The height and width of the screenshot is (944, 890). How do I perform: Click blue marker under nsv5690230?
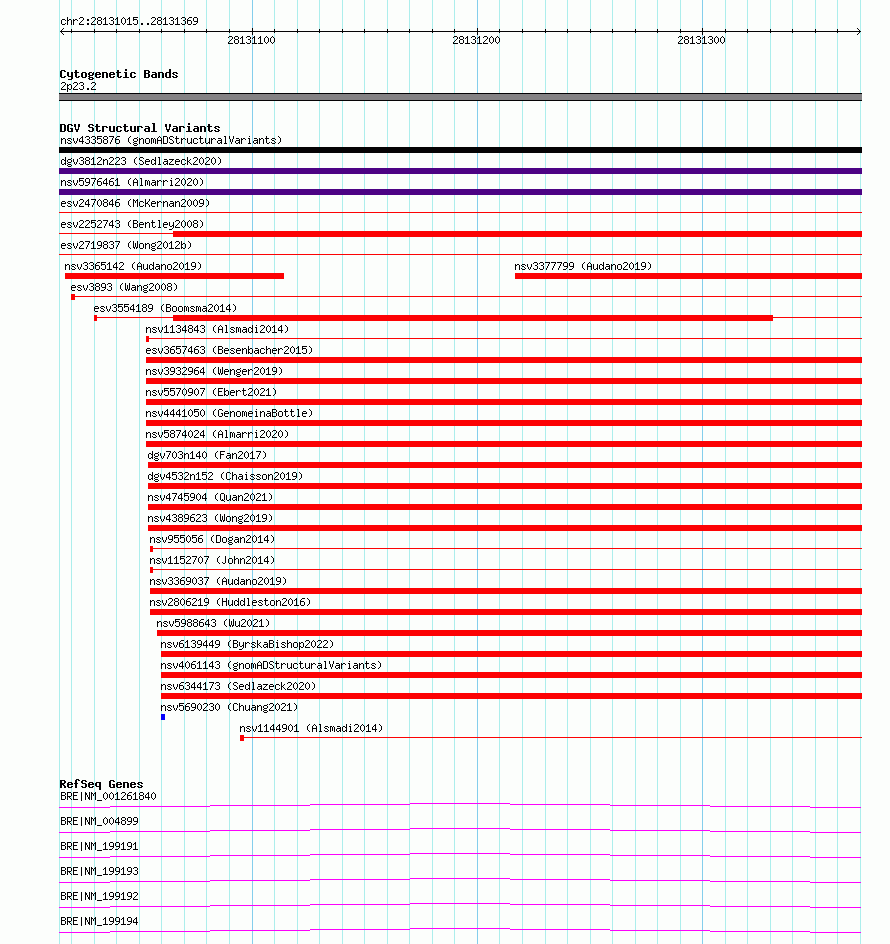(x=163, y=717)
